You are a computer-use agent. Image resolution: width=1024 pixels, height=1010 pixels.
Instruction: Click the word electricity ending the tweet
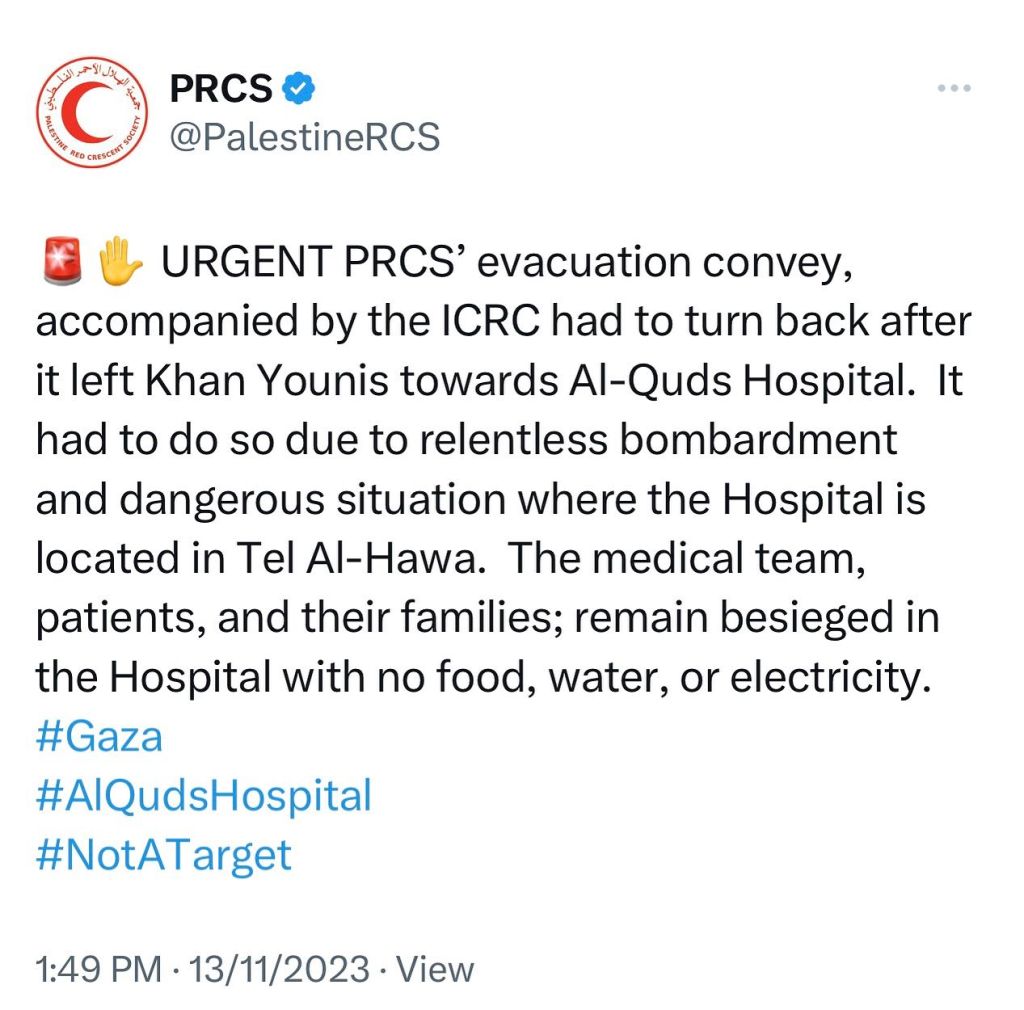[x=830, y=678]
